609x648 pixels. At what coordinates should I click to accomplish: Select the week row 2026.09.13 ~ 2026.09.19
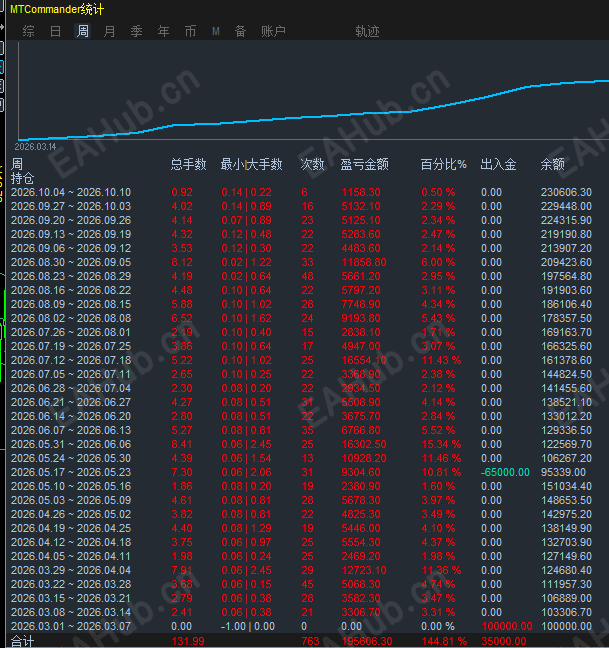point(301,234)
